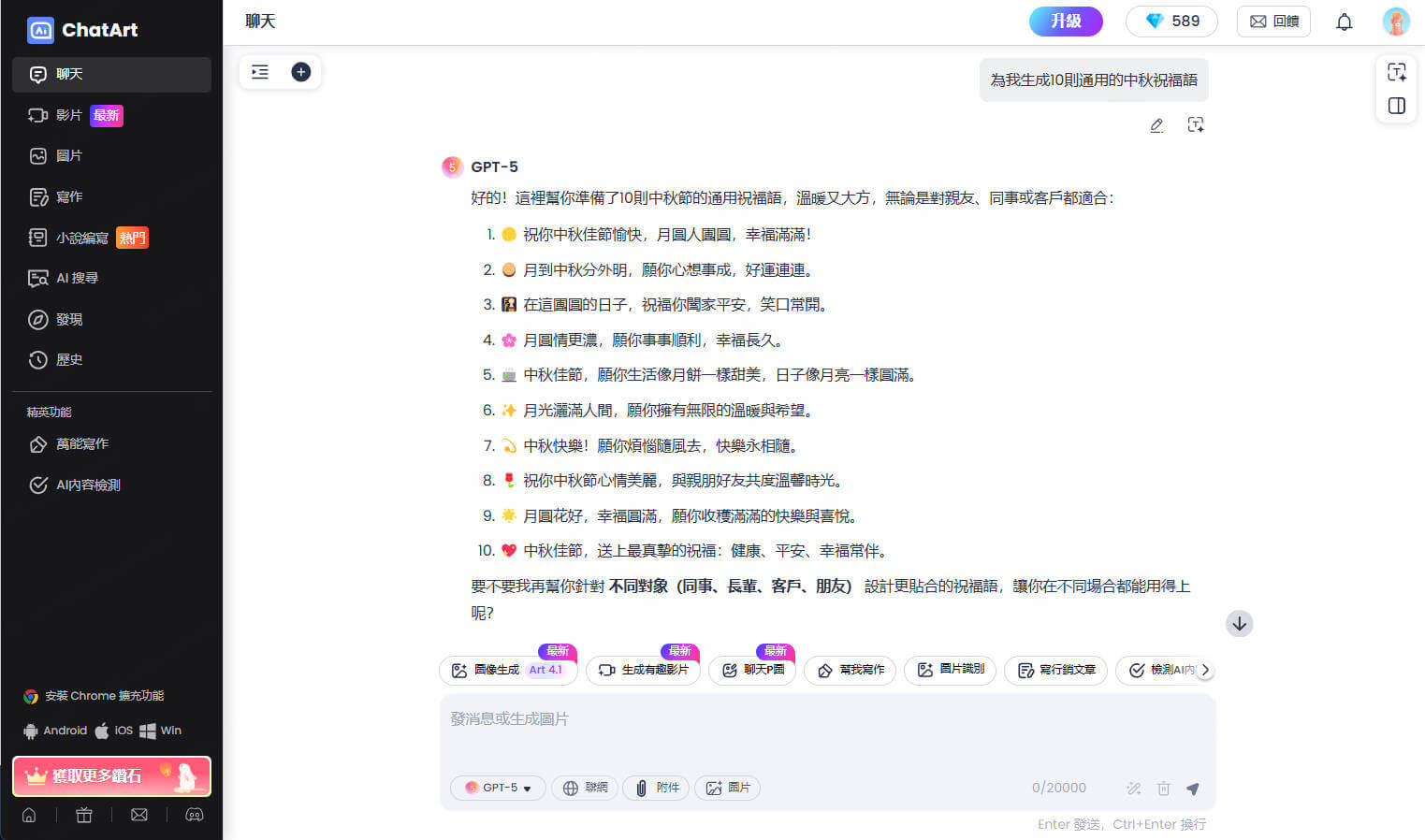
Task: Click the gift icon at the sidebar bottom
Action: pyautogui.click(x=84, y=815)
